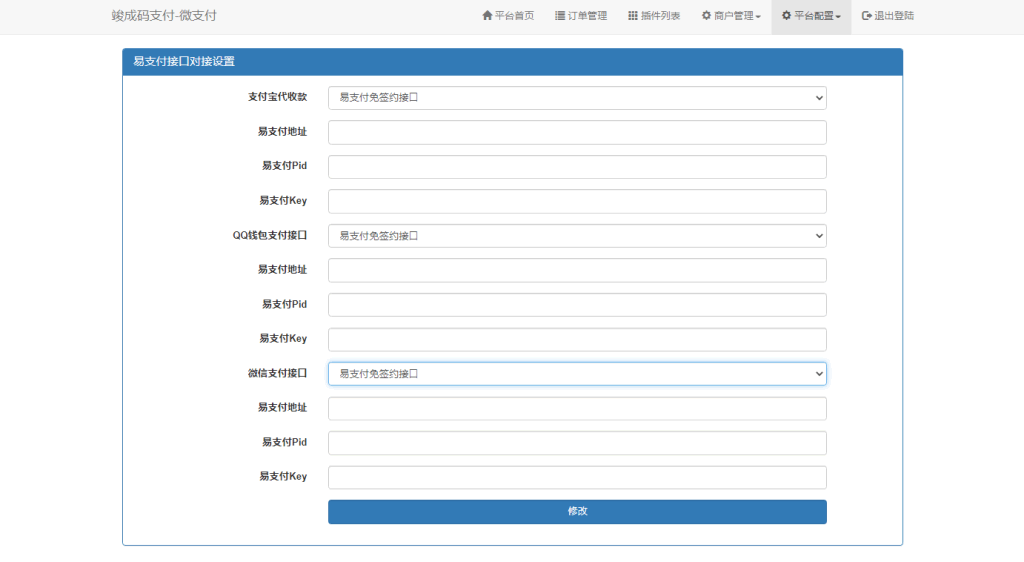Click the 易支付地址 field under 微信支付接口

[x=577, y=408]
